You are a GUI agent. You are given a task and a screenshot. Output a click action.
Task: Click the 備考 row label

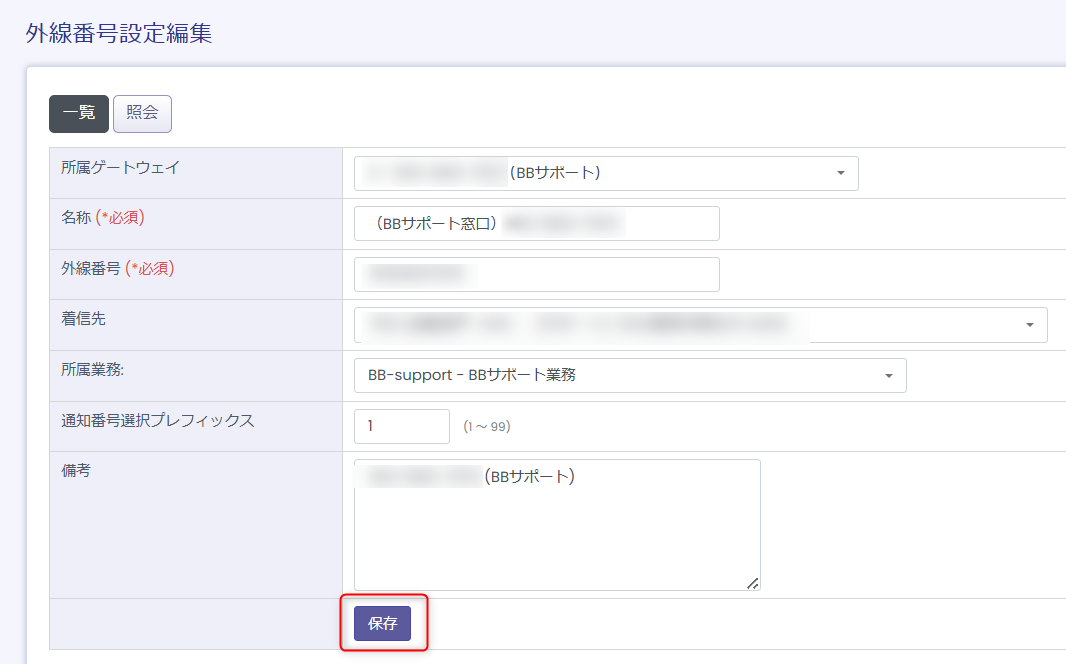(76, 471)
